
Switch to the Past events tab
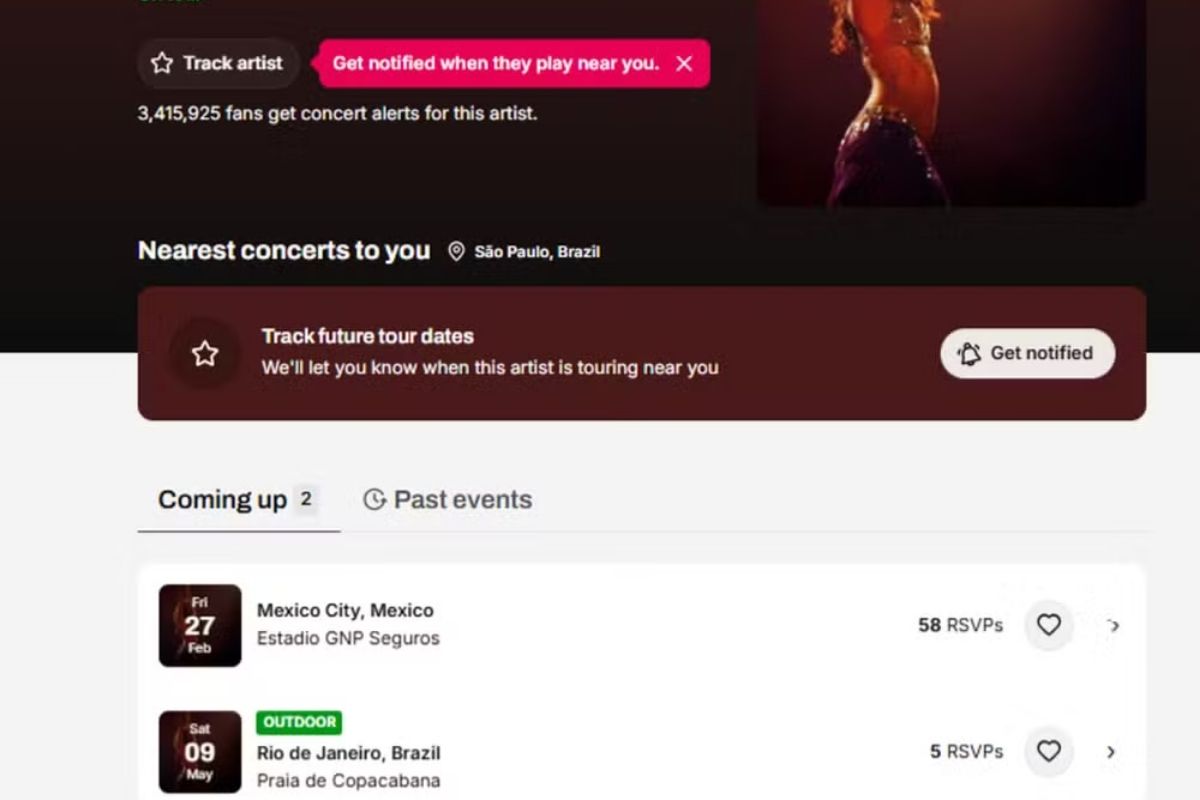pos(448,500)
